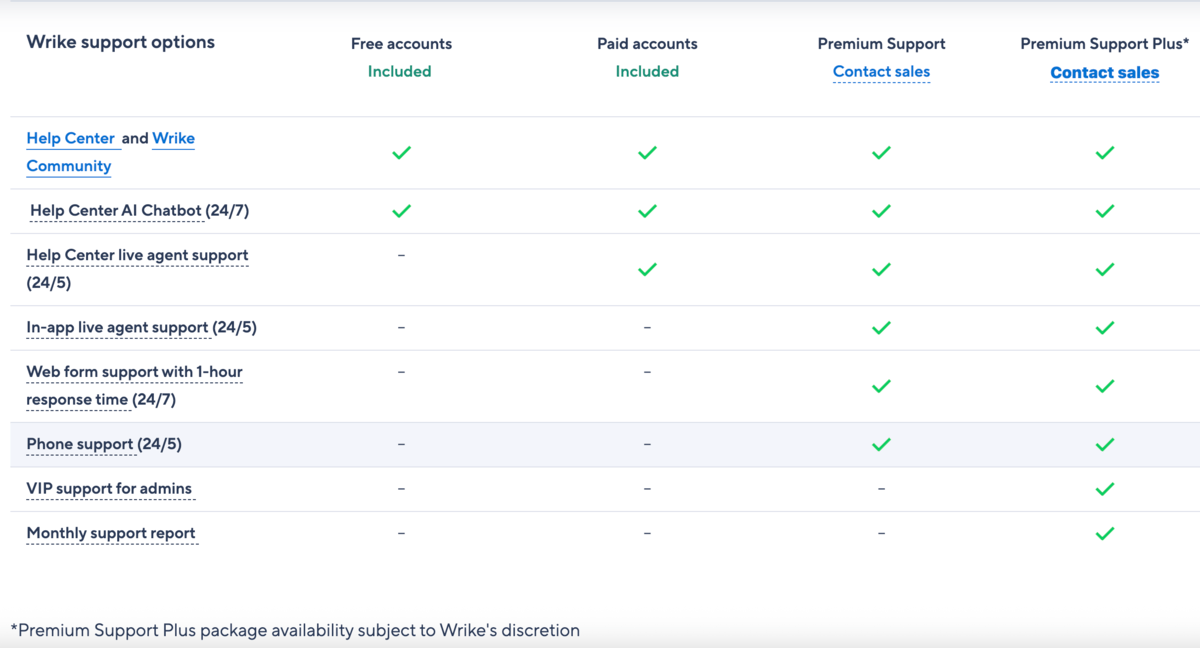Select the checkmark for in-app live agent Premium Support
The width and height of the screenshot is (1200, 648).
click(x=881, y=327)
